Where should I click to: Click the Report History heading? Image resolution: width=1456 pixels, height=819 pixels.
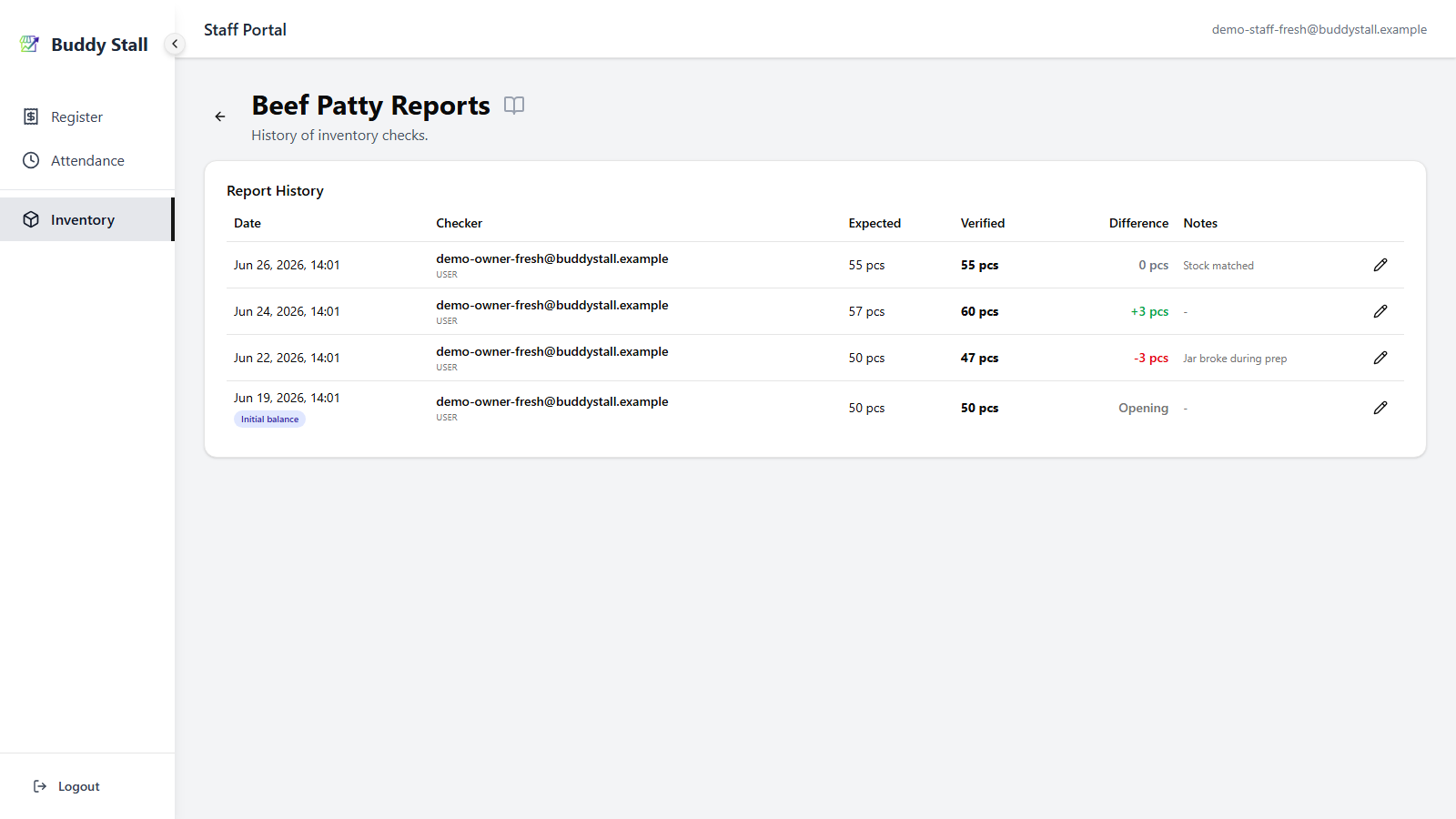pos(275,191)
